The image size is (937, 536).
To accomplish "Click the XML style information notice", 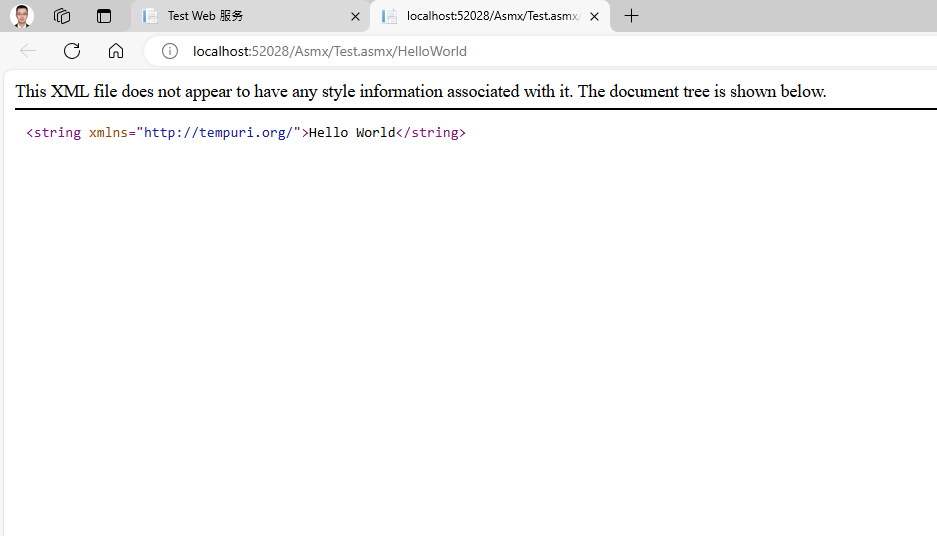I will pyautogui.click(x=421, y=91).
